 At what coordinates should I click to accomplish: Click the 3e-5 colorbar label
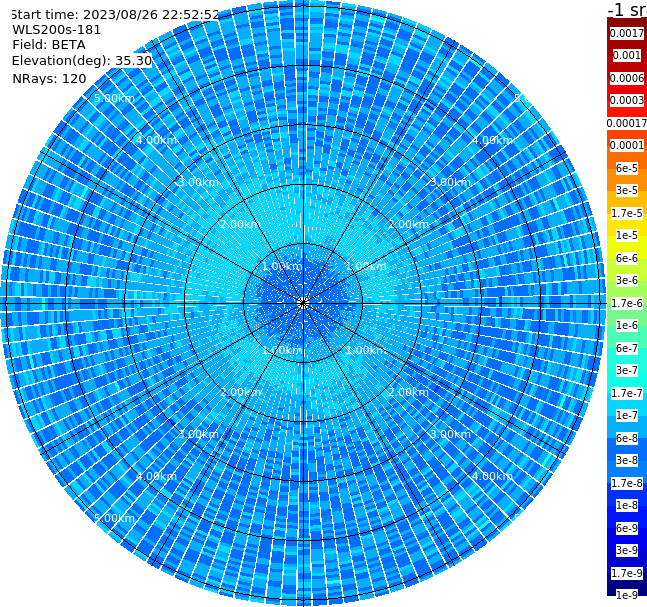tap(627, 190)
